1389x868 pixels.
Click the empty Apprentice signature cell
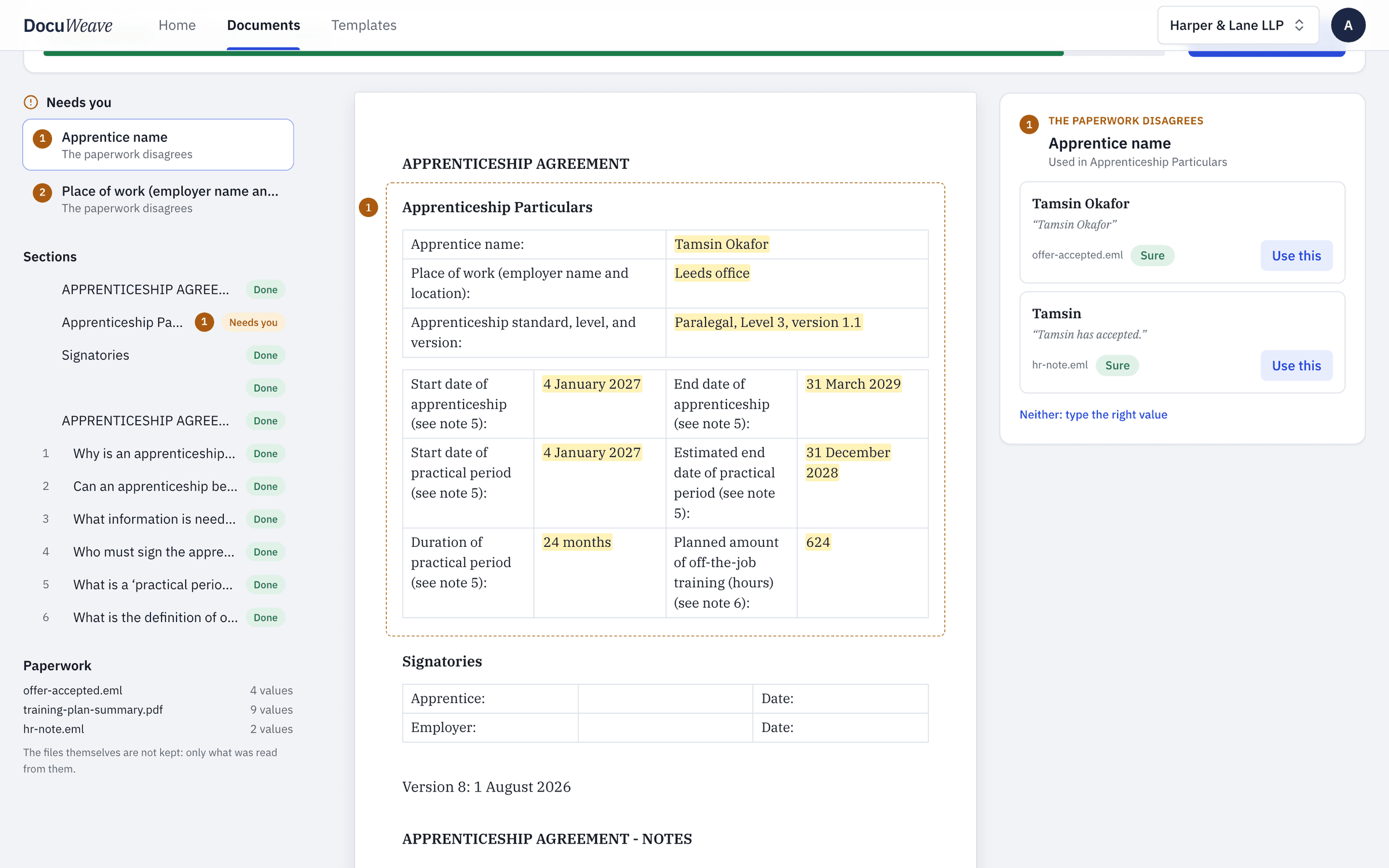point(665,698)
